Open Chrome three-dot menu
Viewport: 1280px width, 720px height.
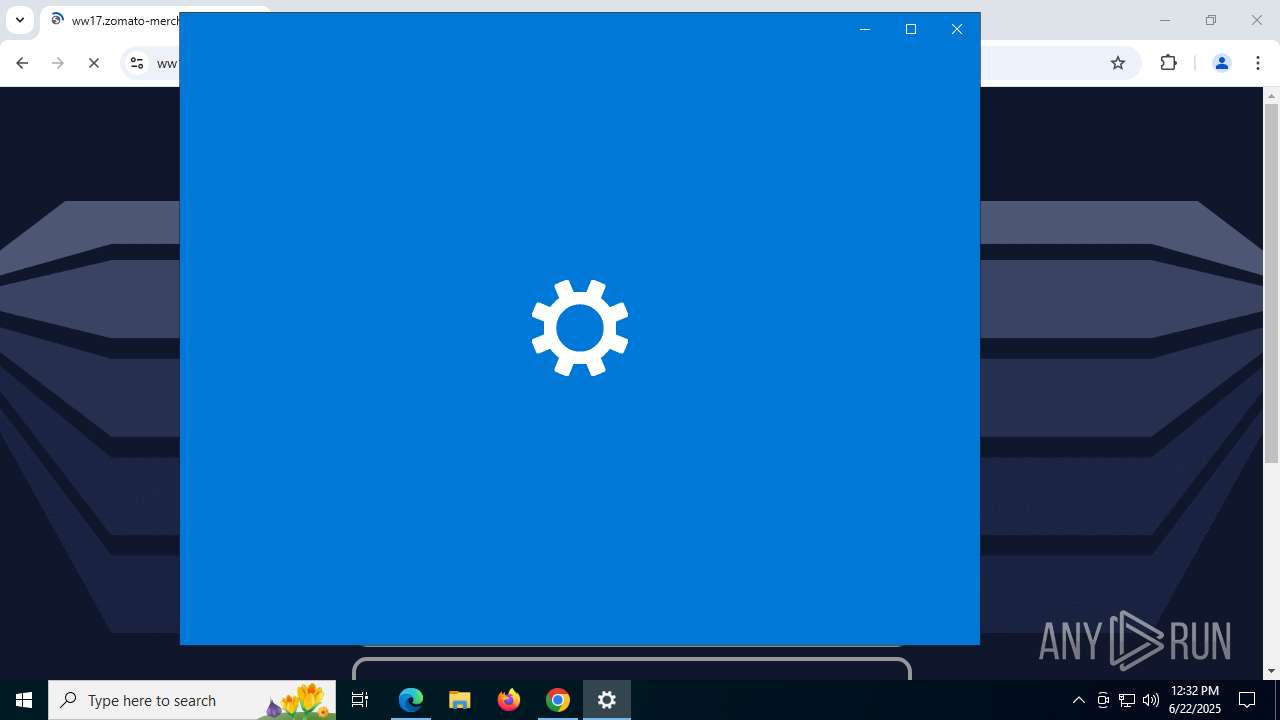[x=1258, y=63]
